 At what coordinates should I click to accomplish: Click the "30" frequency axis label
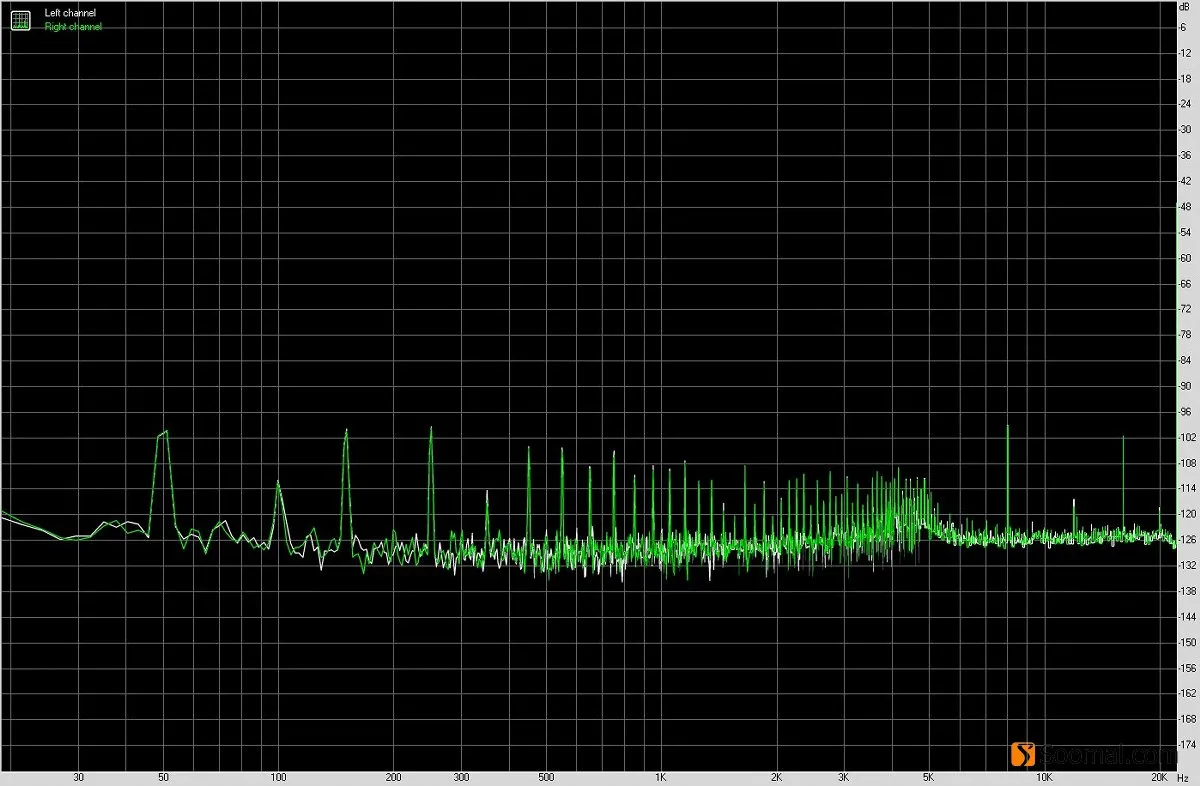79,777
